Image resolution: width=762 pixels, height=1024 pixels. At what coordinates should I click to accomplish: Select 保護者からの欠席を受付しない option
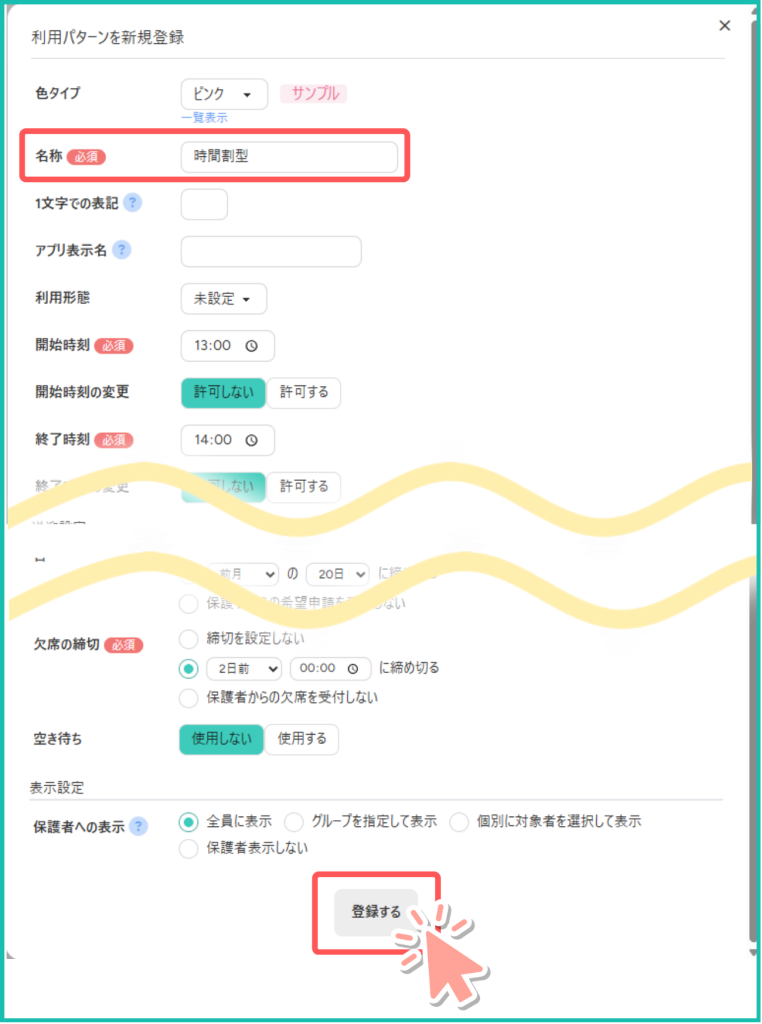tap(188, 697)
